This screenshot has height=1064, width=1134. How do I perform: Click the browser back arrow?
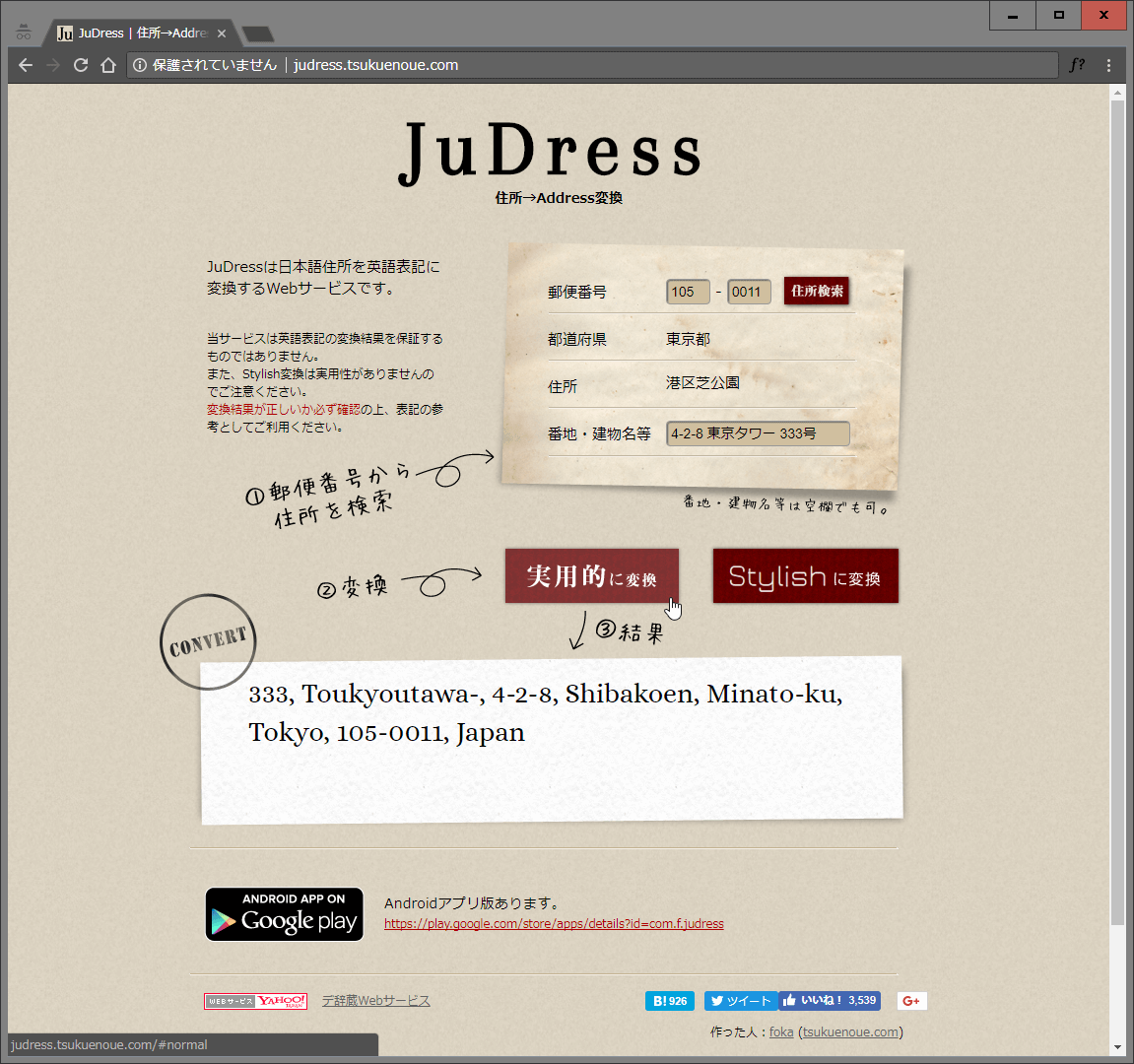pyautogui.click(x=26, y=65)
